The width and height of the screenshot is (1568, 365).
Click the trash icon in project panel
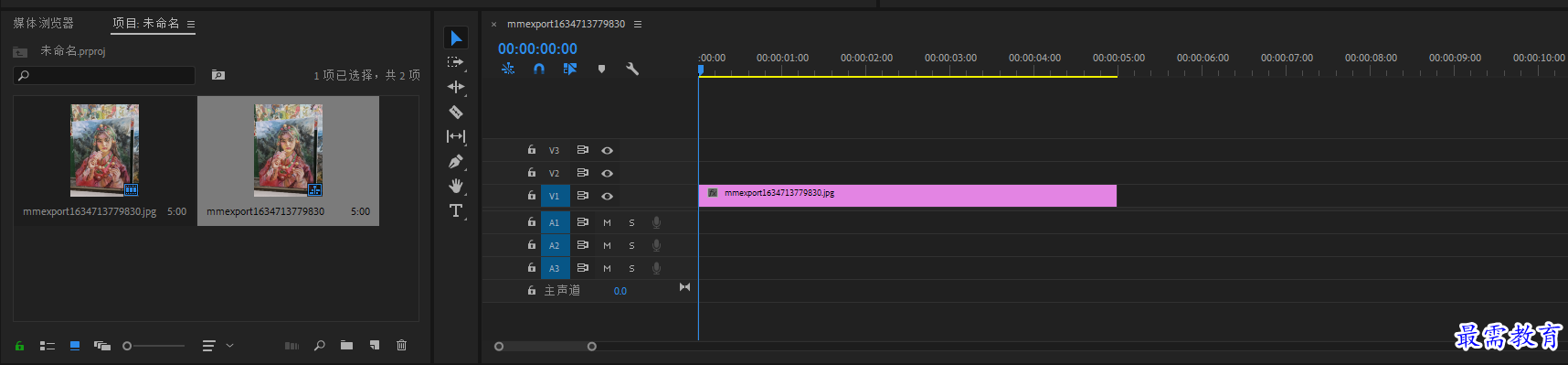click(401, 345)
